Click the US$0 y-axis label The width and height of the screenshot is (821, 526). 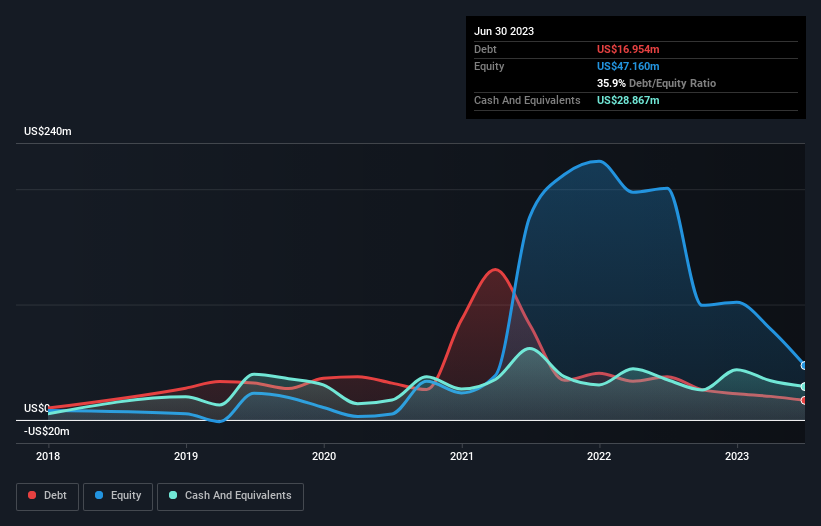click(37, 408)
